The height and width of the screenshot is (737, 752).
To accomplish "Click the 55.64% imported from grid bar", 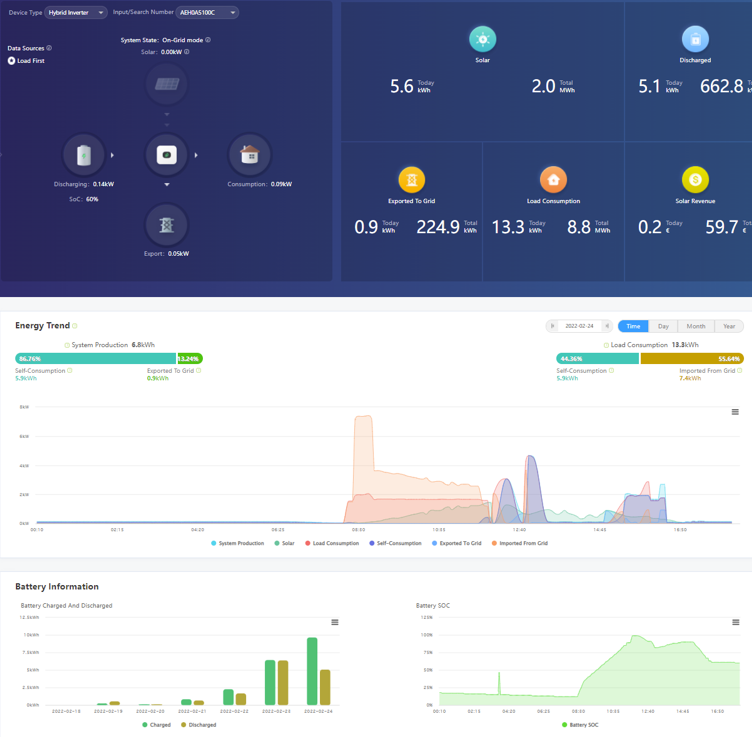I will click(x=692, y=358).
